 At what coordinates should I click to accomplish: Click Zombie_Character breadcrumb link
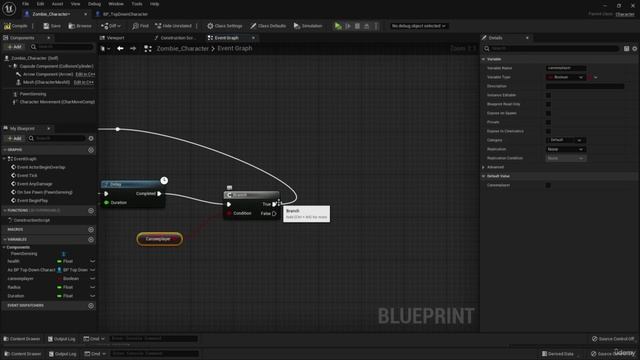tap(182, 49)
